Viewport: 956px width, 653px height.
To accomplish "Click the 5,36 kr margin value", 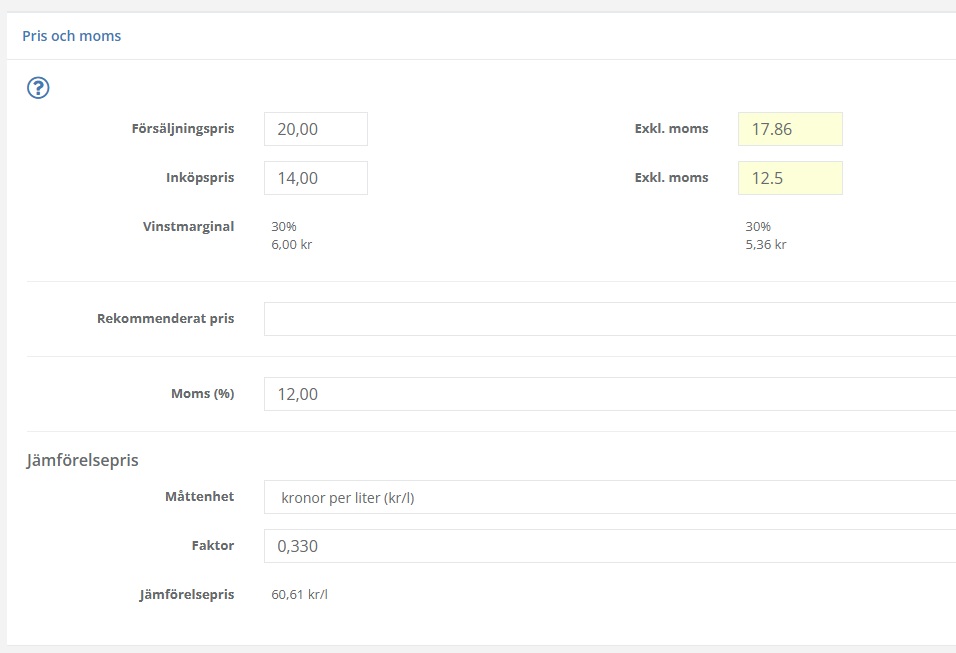I will click(x=766, y=244).
